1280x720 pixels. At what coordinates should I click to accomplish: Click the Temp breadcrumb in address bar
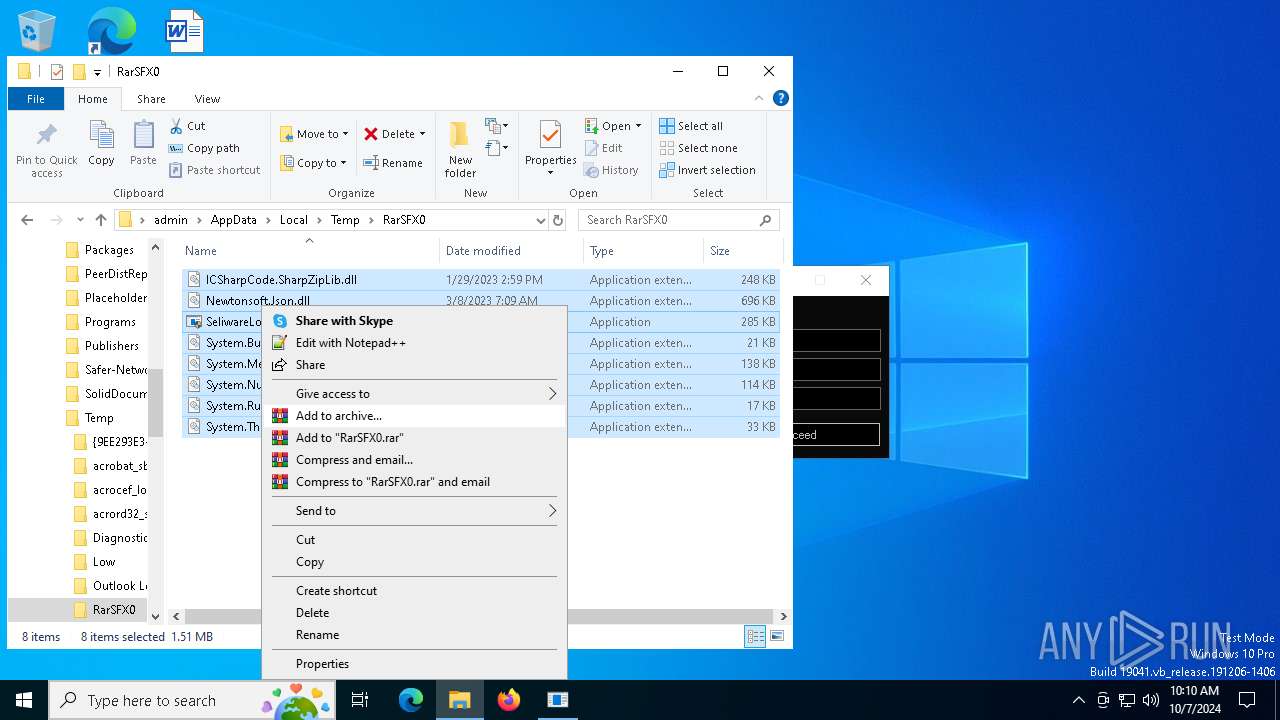click(345, 220)
